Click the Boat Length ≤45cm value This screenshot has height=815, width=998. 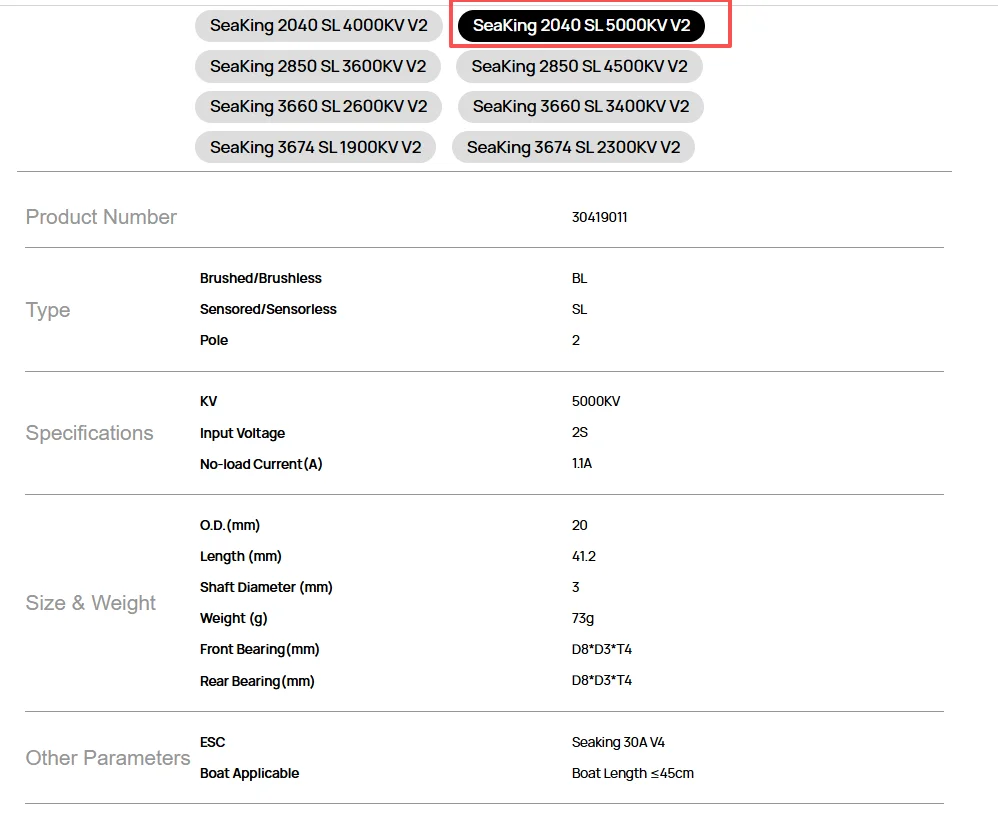pos(633,774)
